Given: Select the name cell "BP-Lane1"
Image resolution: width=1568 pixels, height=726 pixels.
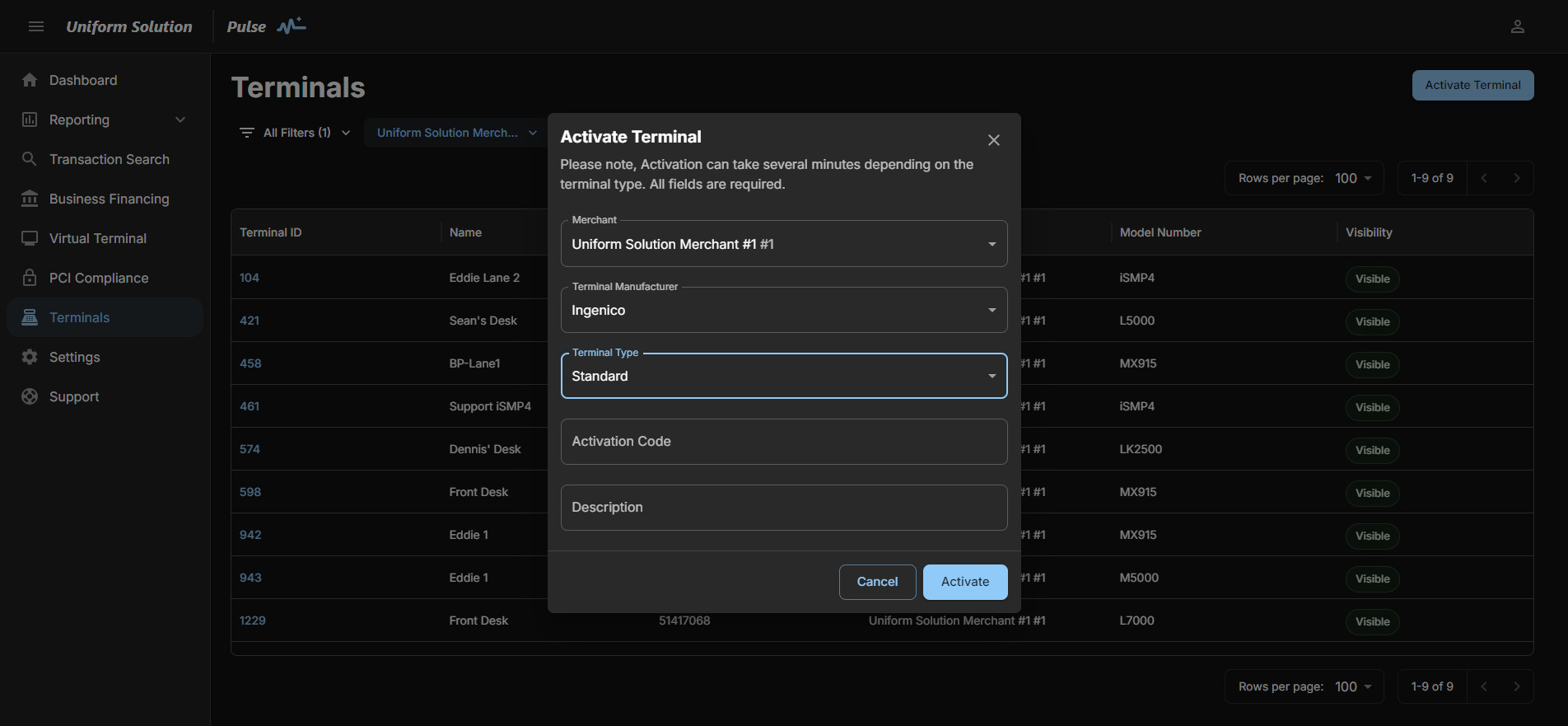Looking at the screenshot, I should [x=474, y=363].
